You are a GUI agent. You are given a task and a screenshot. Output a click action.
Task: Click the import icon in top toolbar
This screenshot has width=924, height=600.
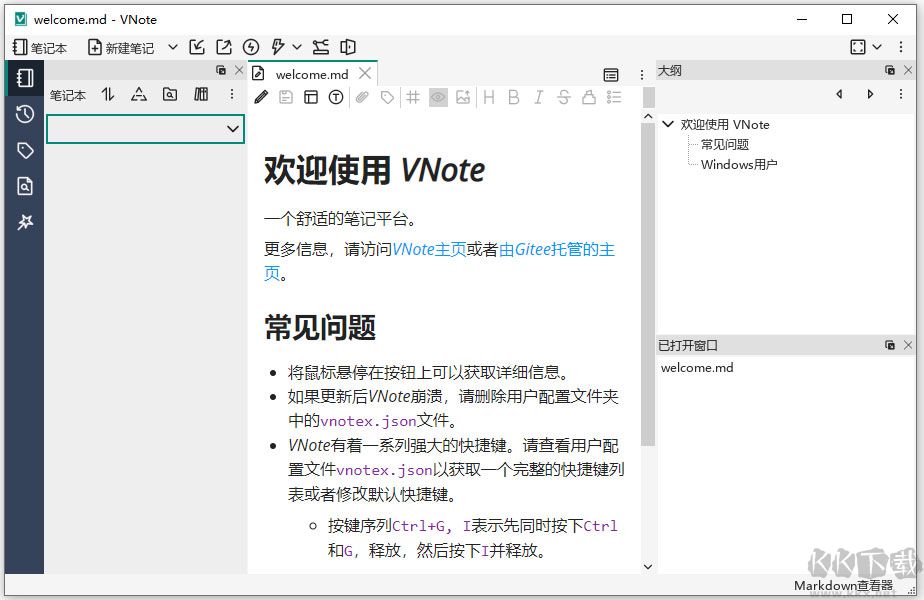pyautogui.click(x=197, y=47)
